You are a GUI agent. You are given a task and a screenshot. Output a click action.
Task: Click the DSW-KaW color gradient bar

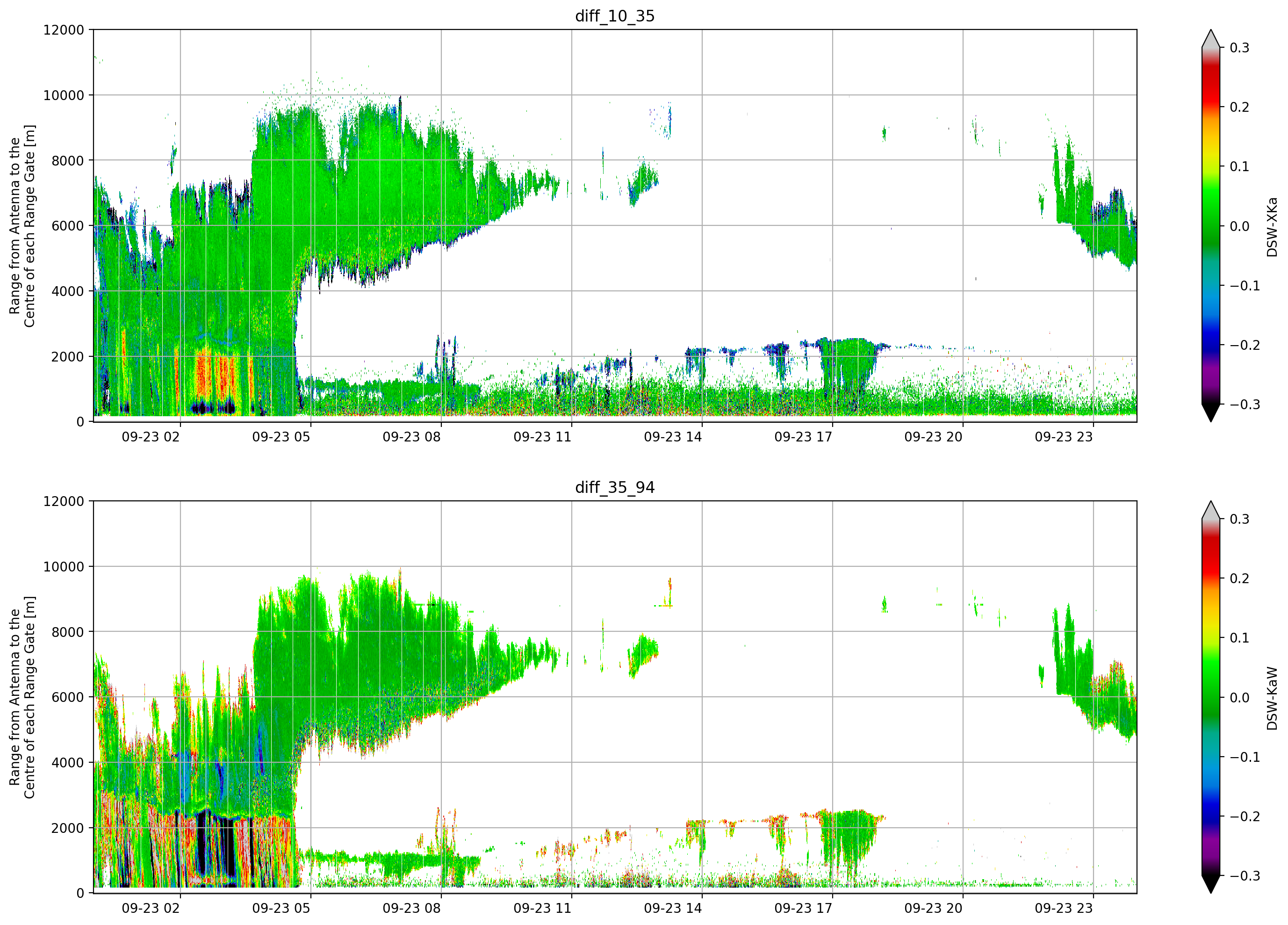[1211, 697]
